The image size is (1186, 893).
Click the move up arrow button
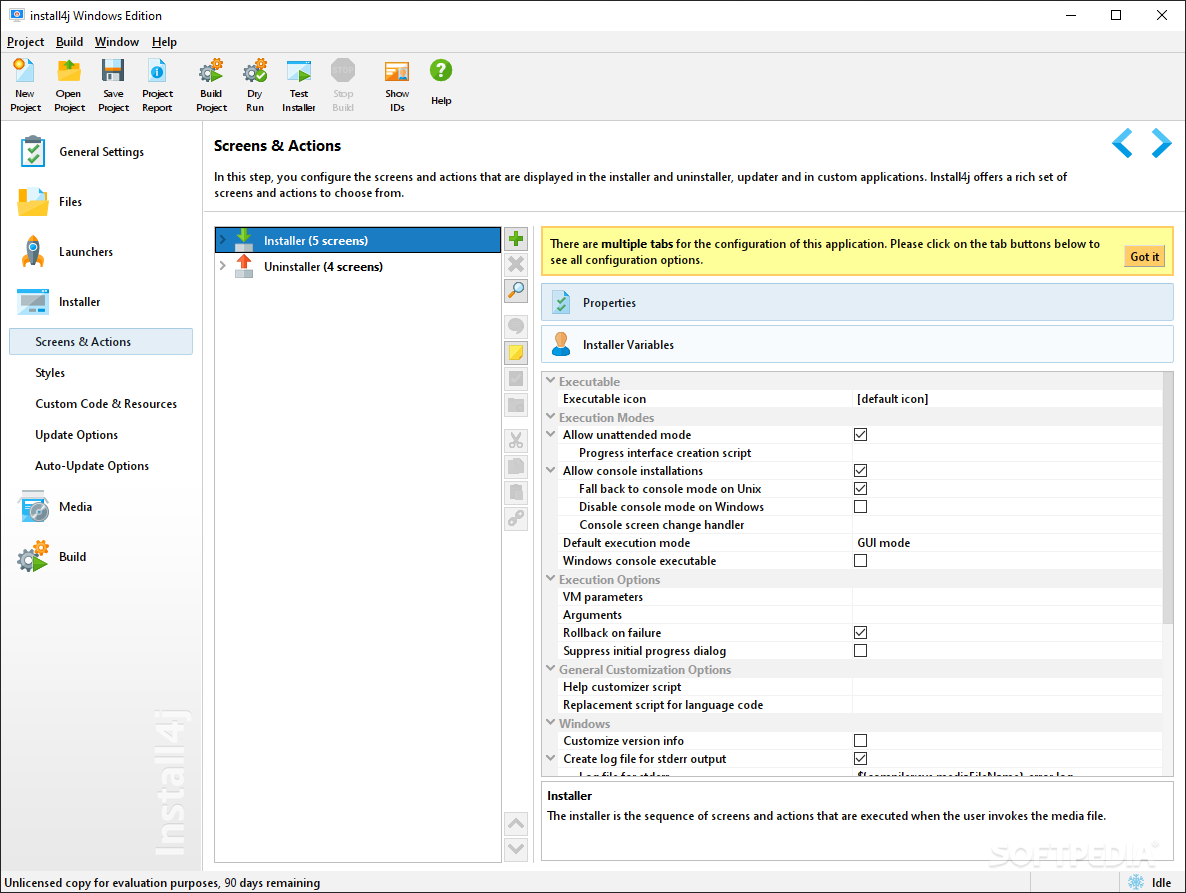516,823
